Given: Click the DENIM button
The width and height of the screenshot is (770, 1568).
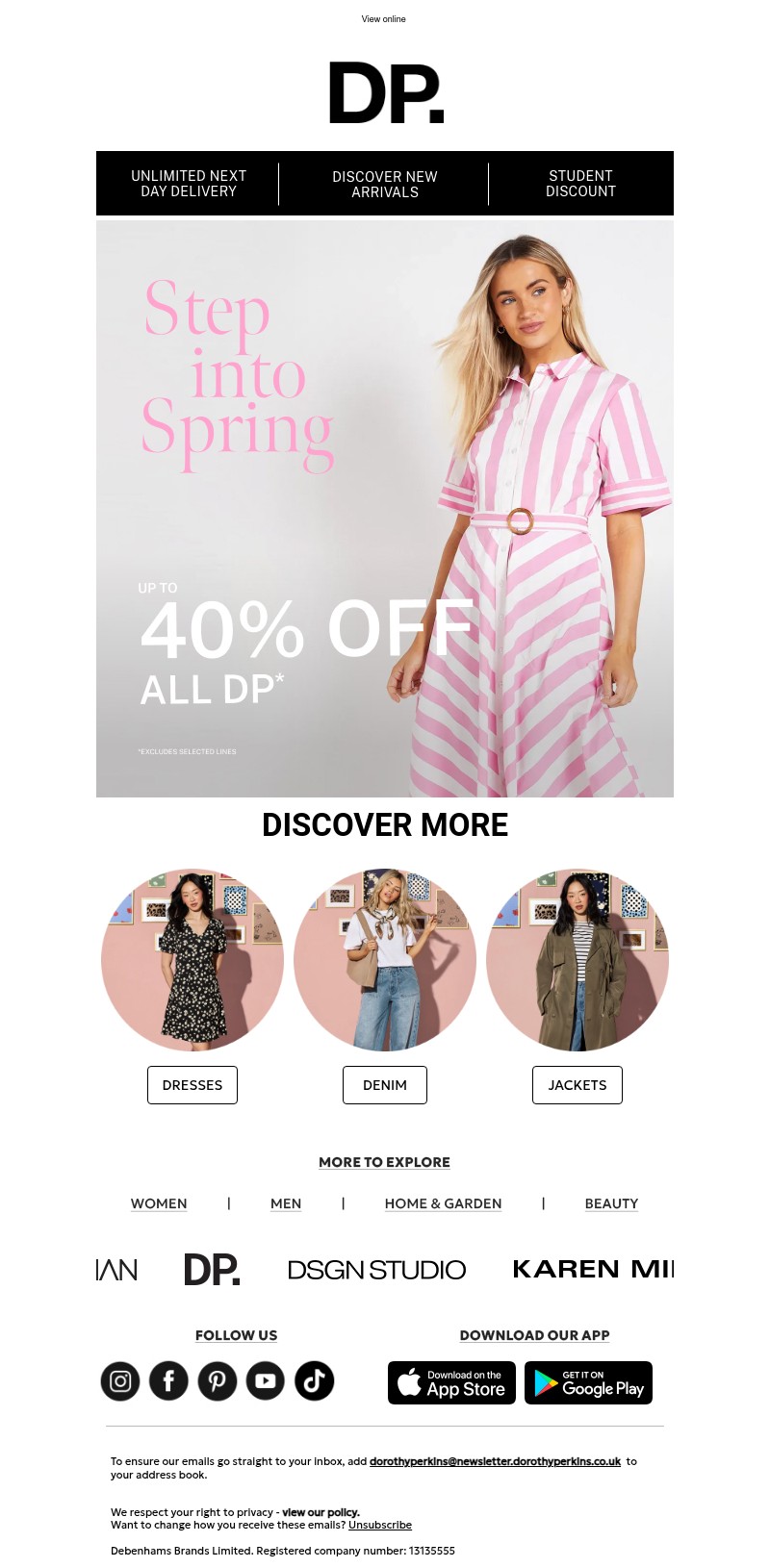Looking at the screenshot, I should (x=385, y=1085).
